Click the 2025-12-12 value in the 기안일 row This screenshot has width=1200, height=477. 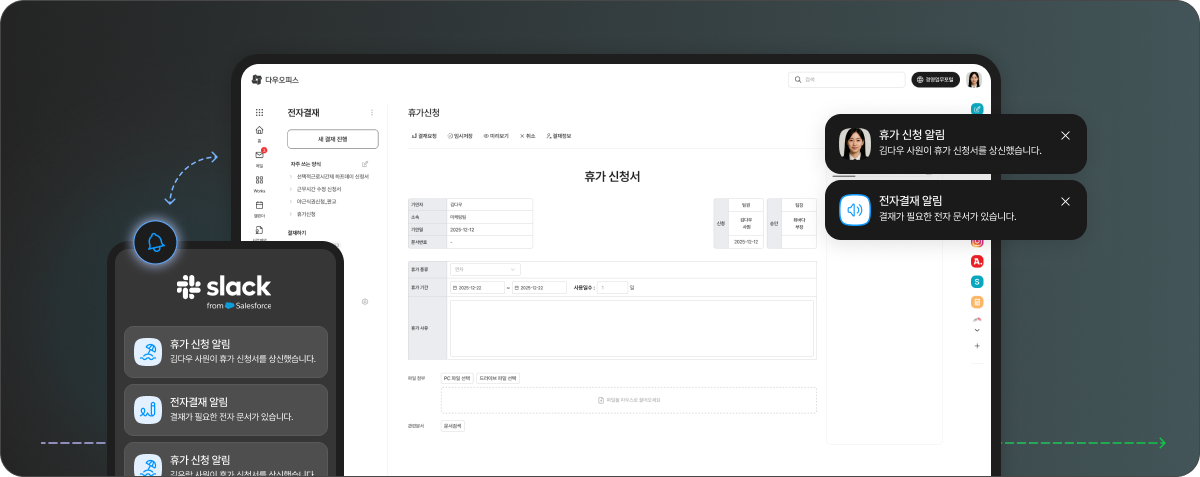click(462, 229)
